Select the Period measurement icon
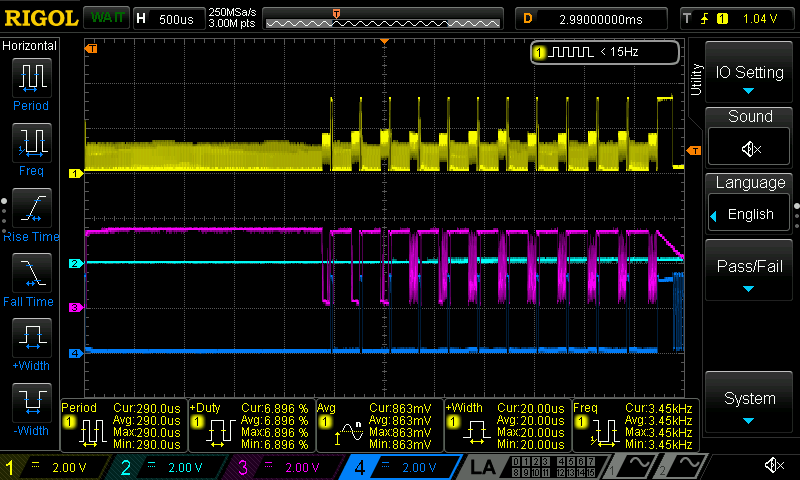 [32, 78]
